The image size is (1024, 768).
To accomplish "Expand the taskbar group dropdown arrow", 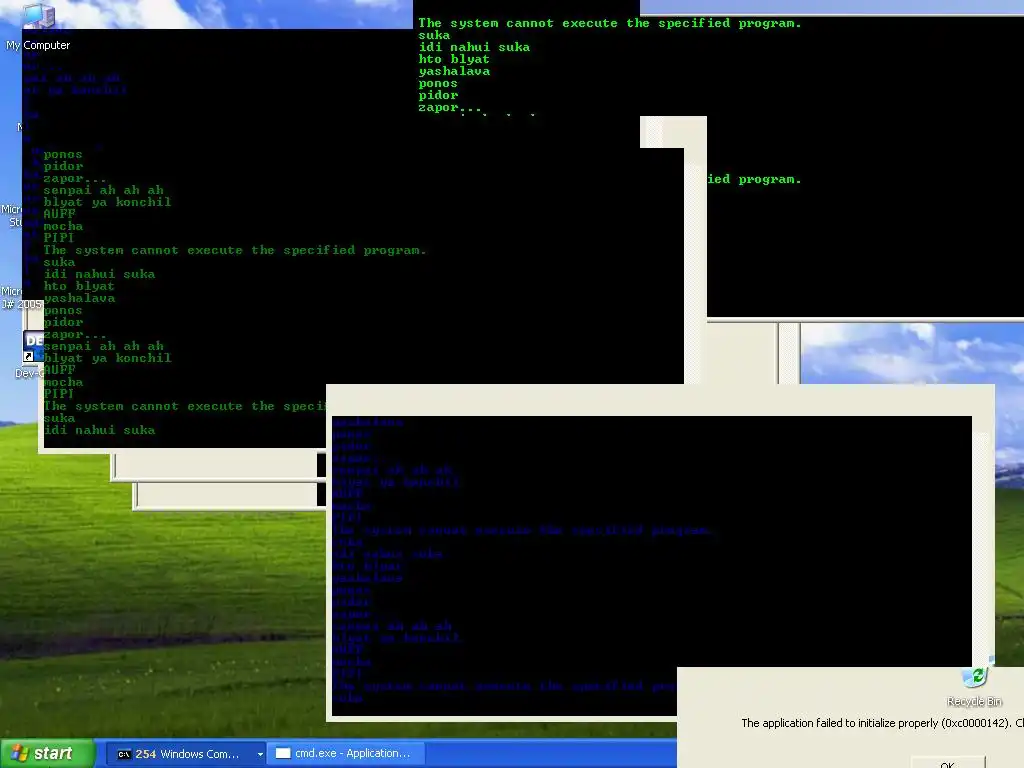I will pos(260,754).
